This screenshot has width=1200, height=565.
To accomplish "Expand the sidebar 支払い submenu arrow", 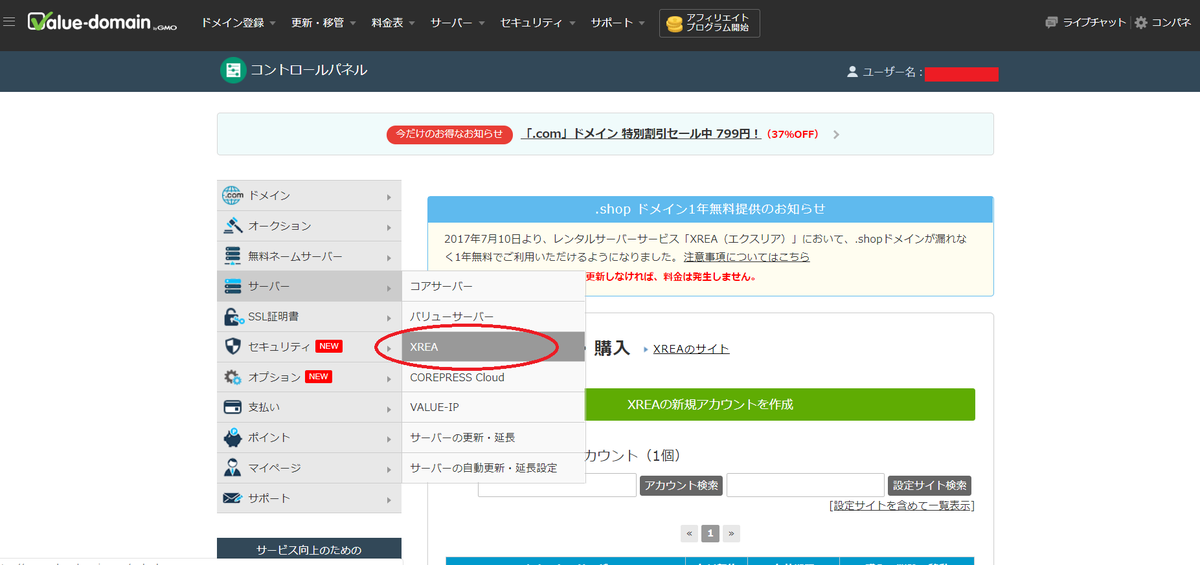I will (x=389, y=408).
